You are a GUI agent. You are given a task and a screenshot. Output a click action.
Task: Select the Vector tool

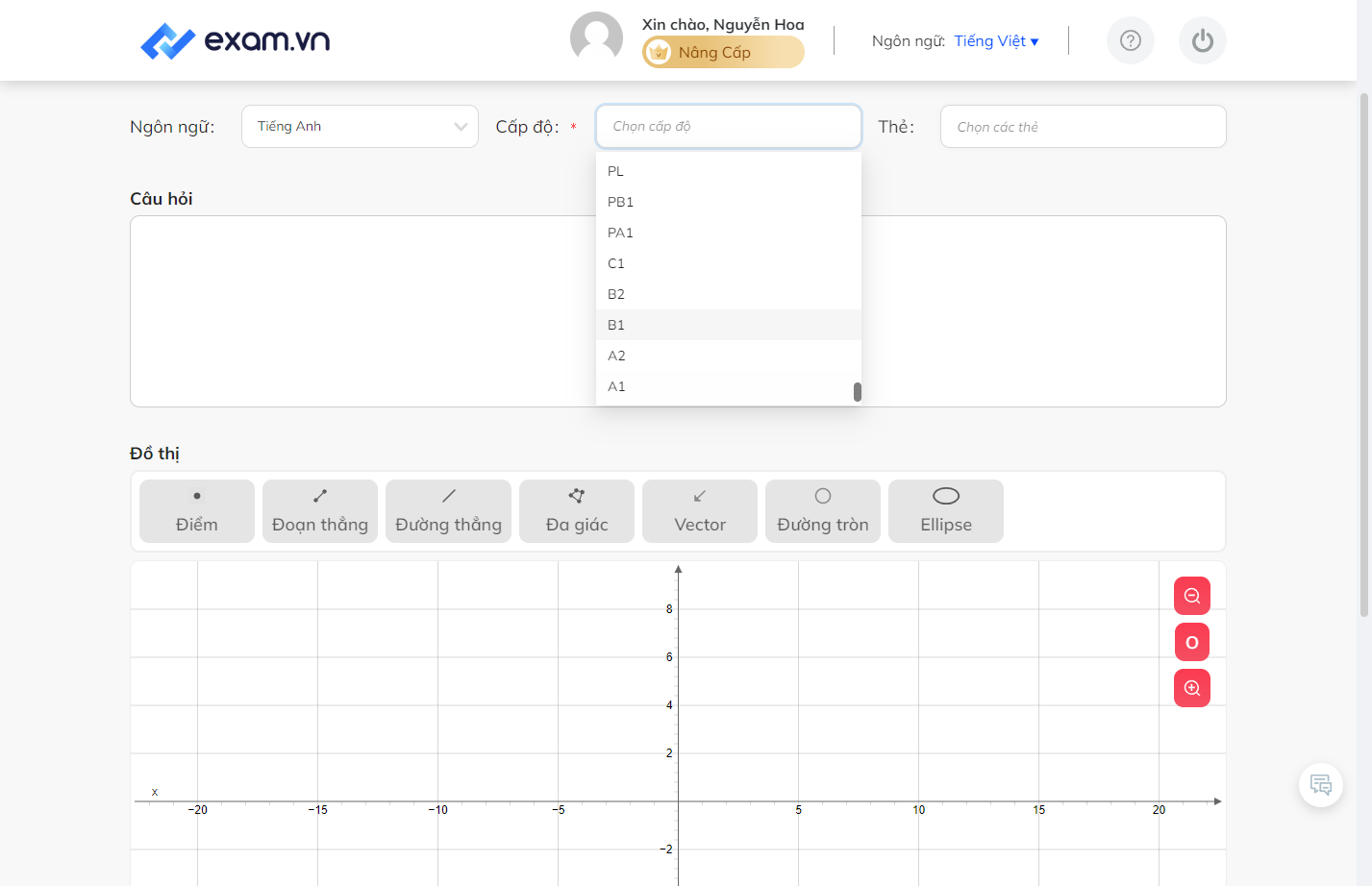[x=700, y=511]
